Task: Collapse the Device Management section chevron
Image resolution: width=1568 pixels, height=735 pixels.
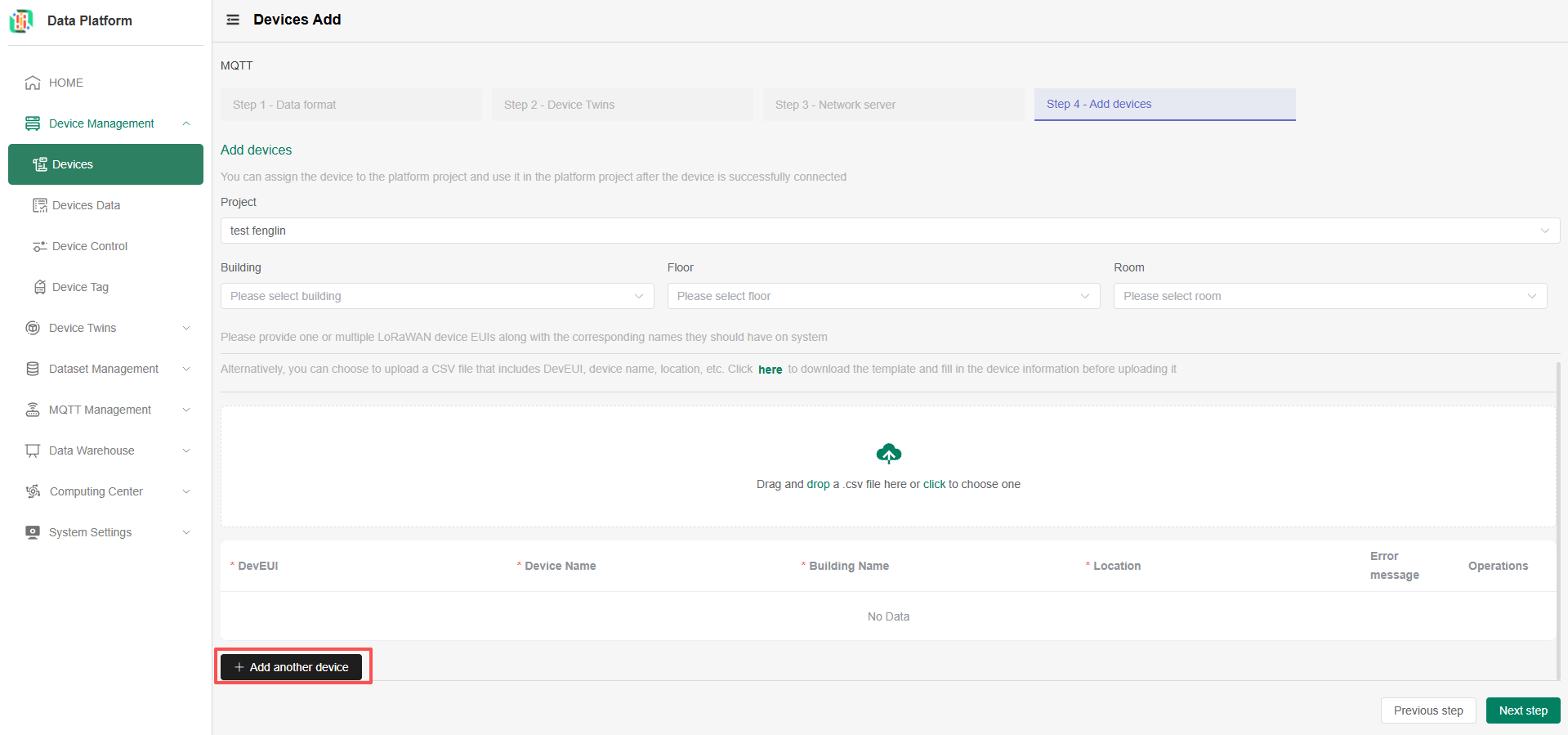Action: click(186, 123)
